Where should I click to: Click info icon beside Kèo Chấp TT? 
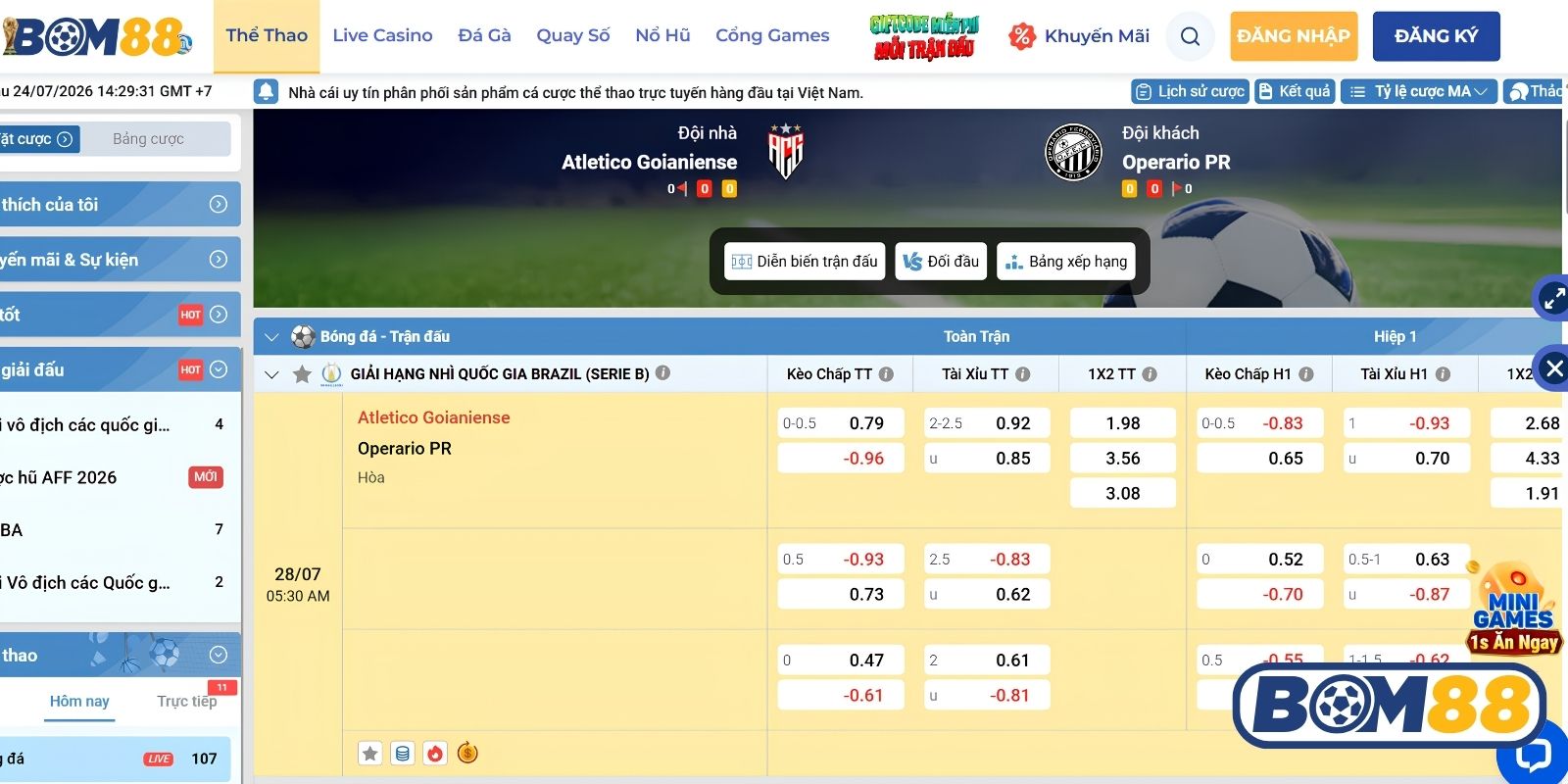coord(886,373)
